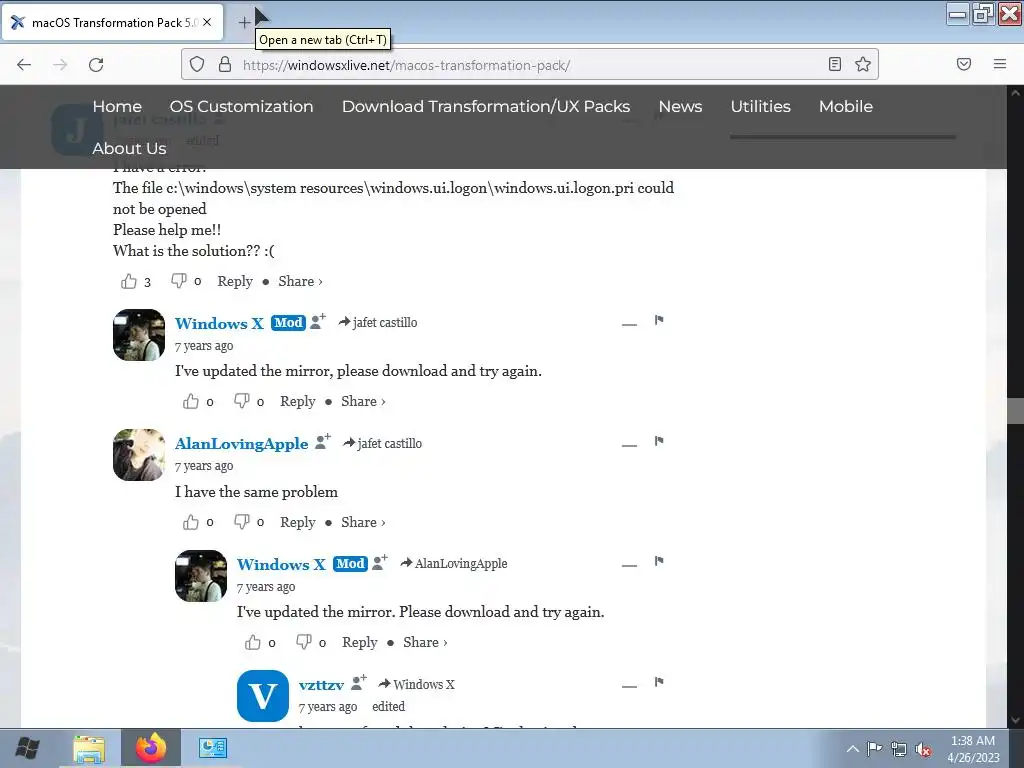Screen dimensions: 1024x768
Task: Click the page vertical scrollbar thumb
Action: pyautogui.click(x=1015, y=411)
